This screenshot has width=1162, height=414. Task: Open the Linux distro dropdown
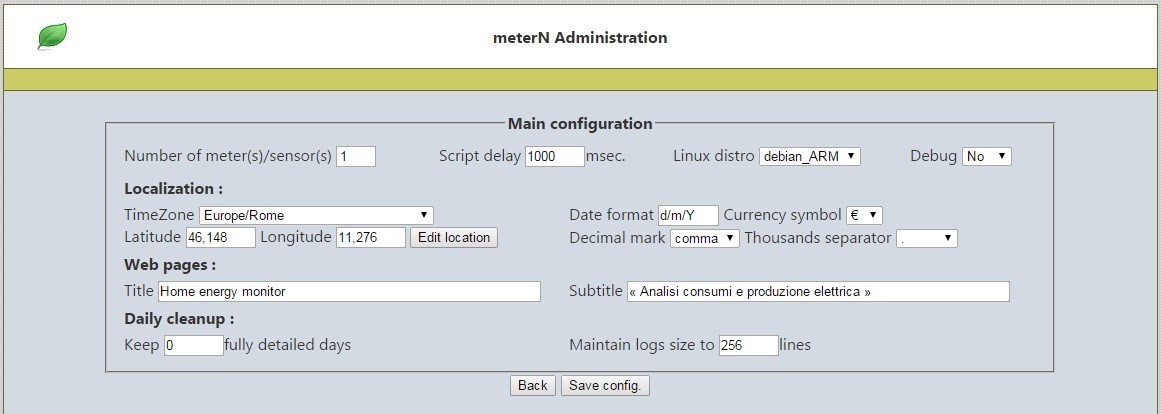(809, 156)
